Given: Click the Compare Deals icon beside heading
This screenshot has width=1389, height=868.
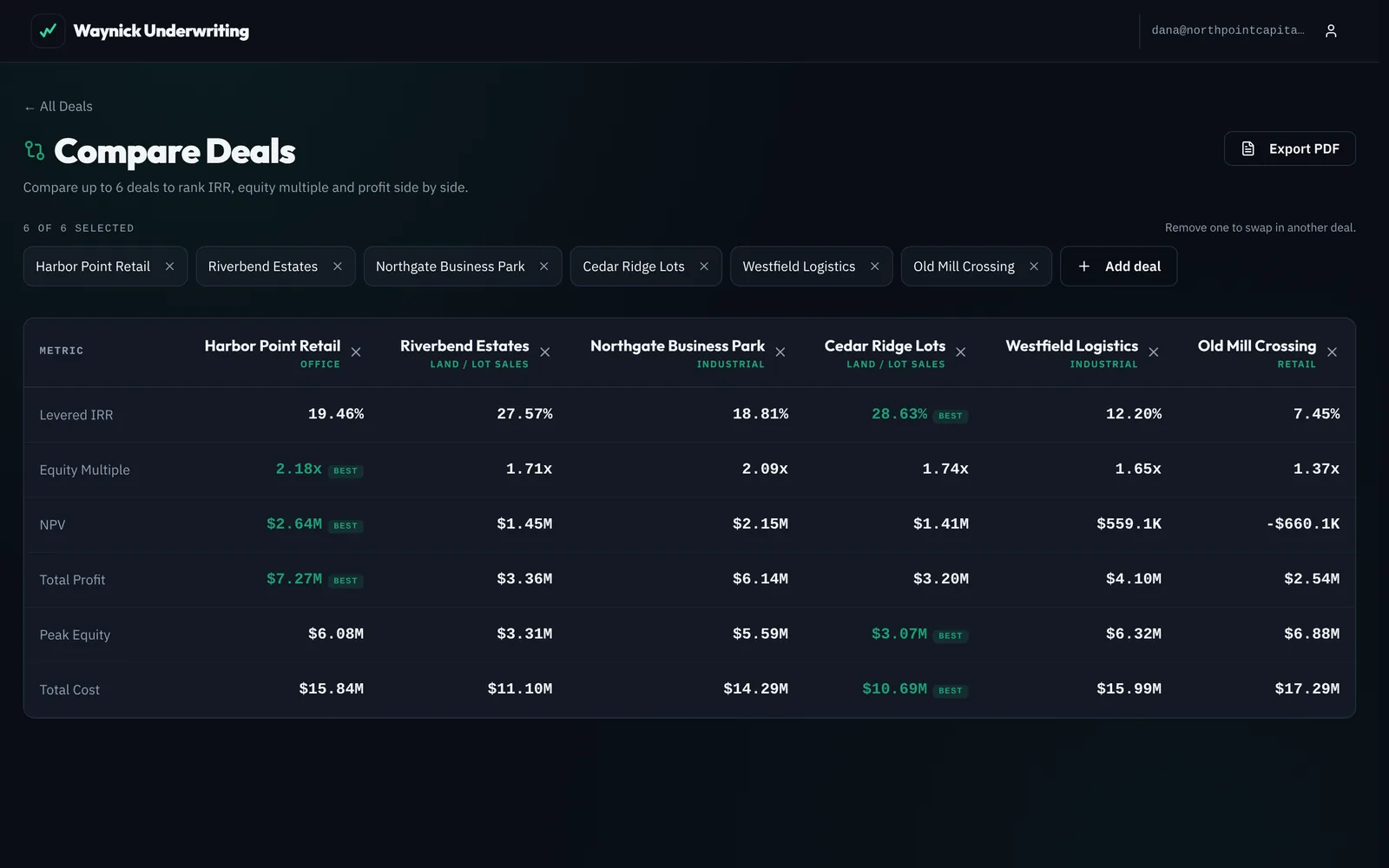Looking at the screenshot, I should point(34,151).
